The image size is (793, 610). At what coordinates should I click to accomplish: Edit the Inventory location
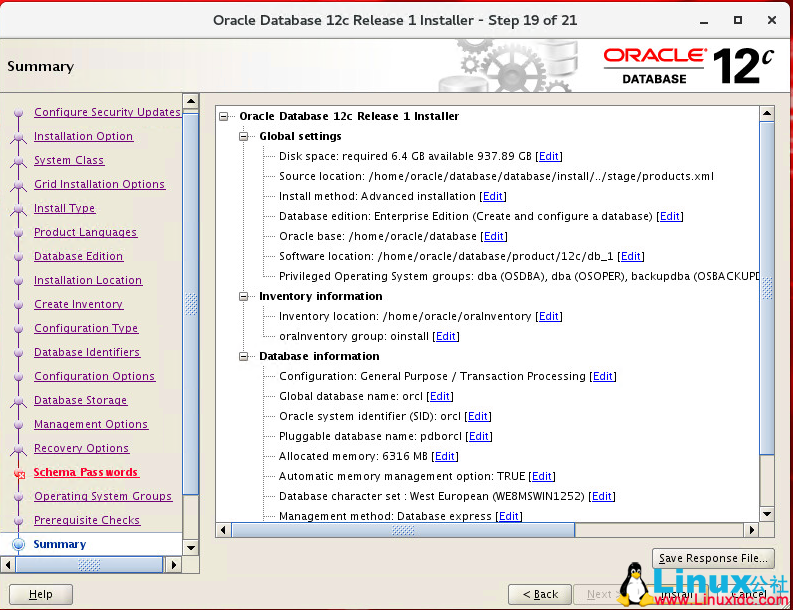[x=549, y=317]
